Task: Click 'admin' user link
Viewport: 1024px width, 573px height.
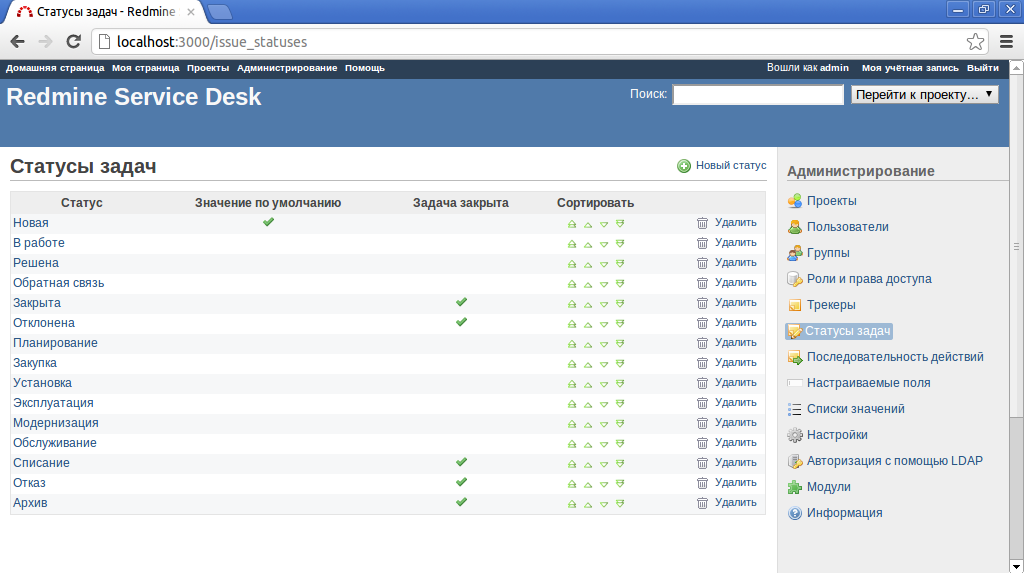Action: [834, 68]
